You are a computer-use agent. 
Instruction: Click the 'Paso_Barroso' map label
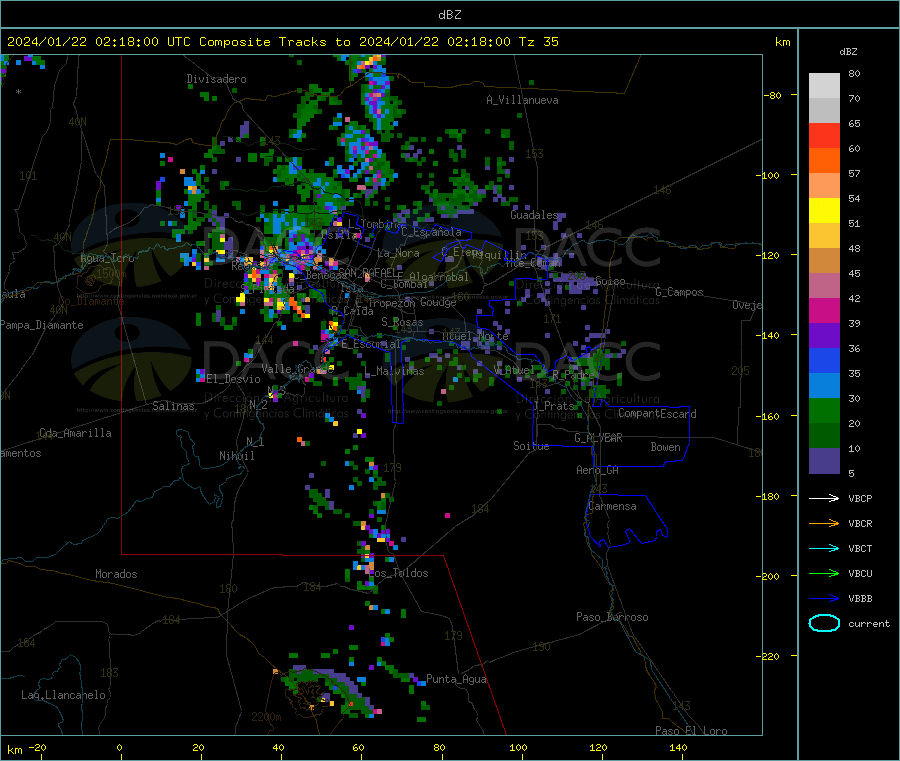click(612, 617)
